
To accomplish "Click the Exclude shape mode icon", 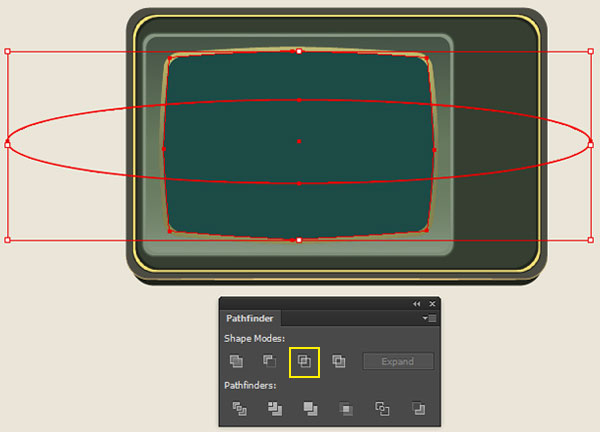I will coord(339,361).
